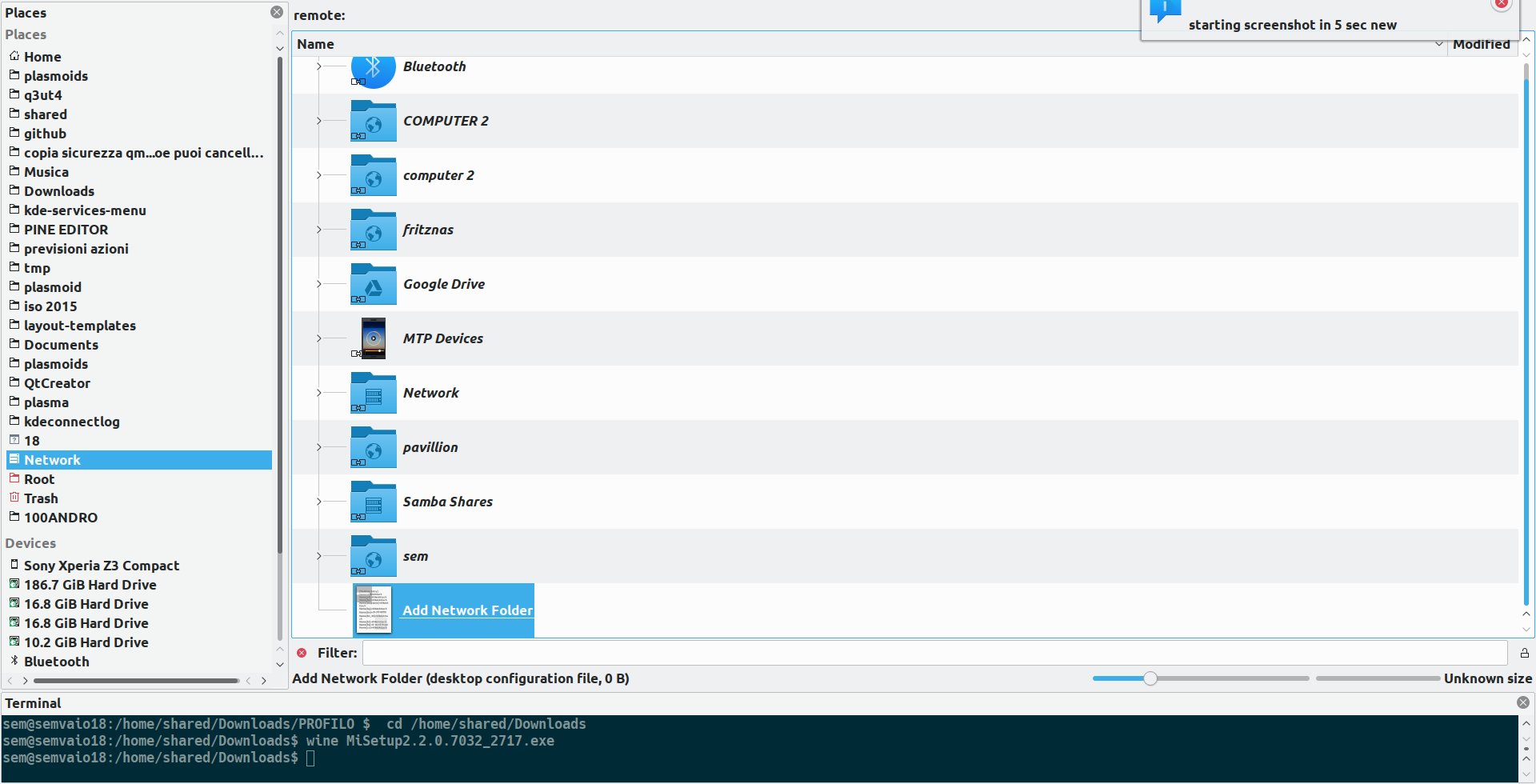Open the sem network folder icon
The width and height of the screenshot is (1536, 784).
[373, 556]
